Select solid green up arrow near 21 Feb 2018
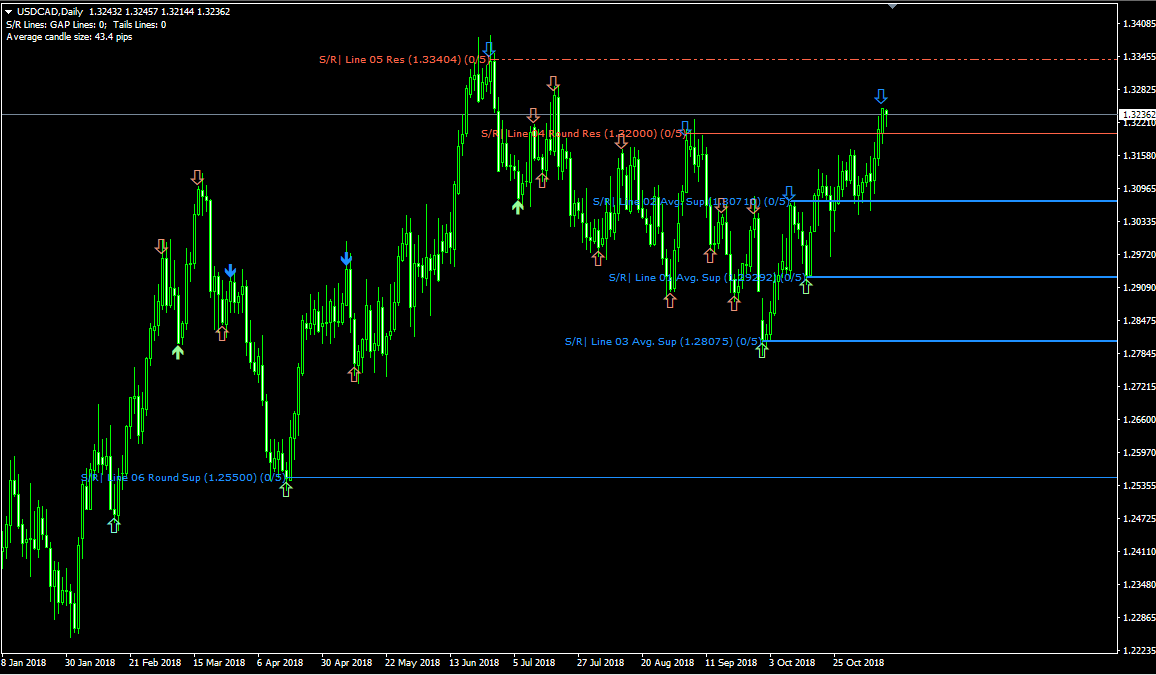Screen dimensions: 1156x675 (x=178, y=352)
